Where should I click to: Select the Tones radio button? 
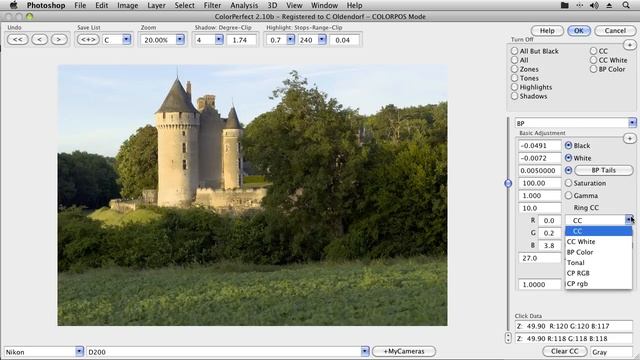click(514, 78)
